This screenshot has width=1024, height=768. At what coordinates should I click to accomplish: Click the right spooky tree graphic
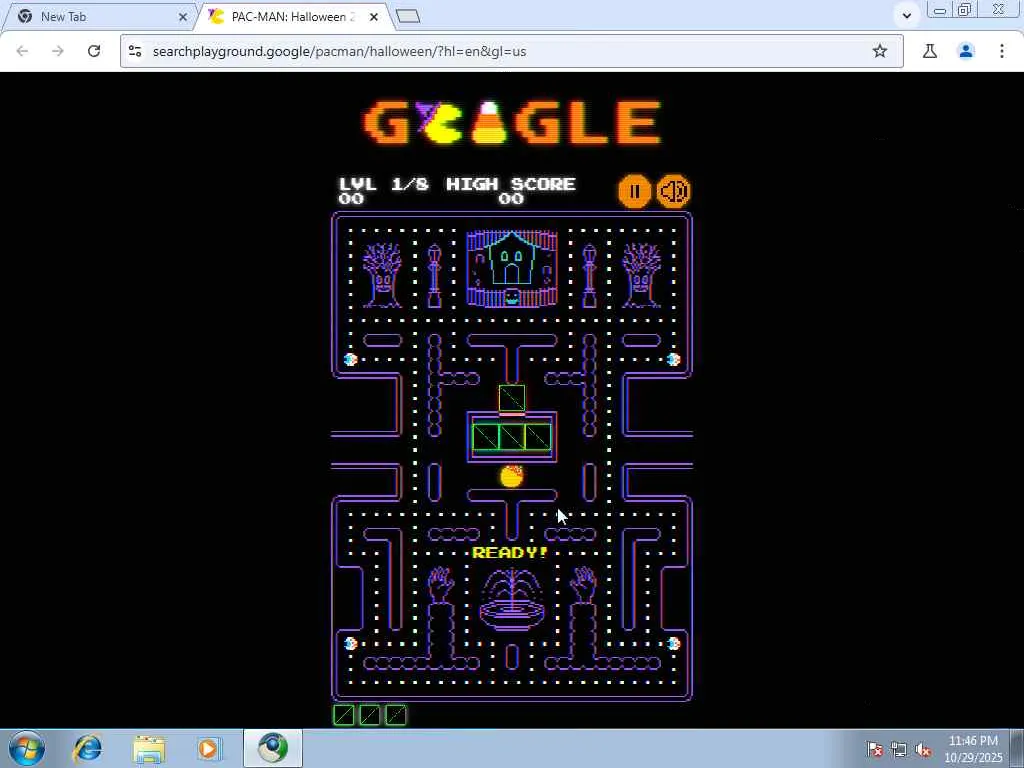click(641, 275)
